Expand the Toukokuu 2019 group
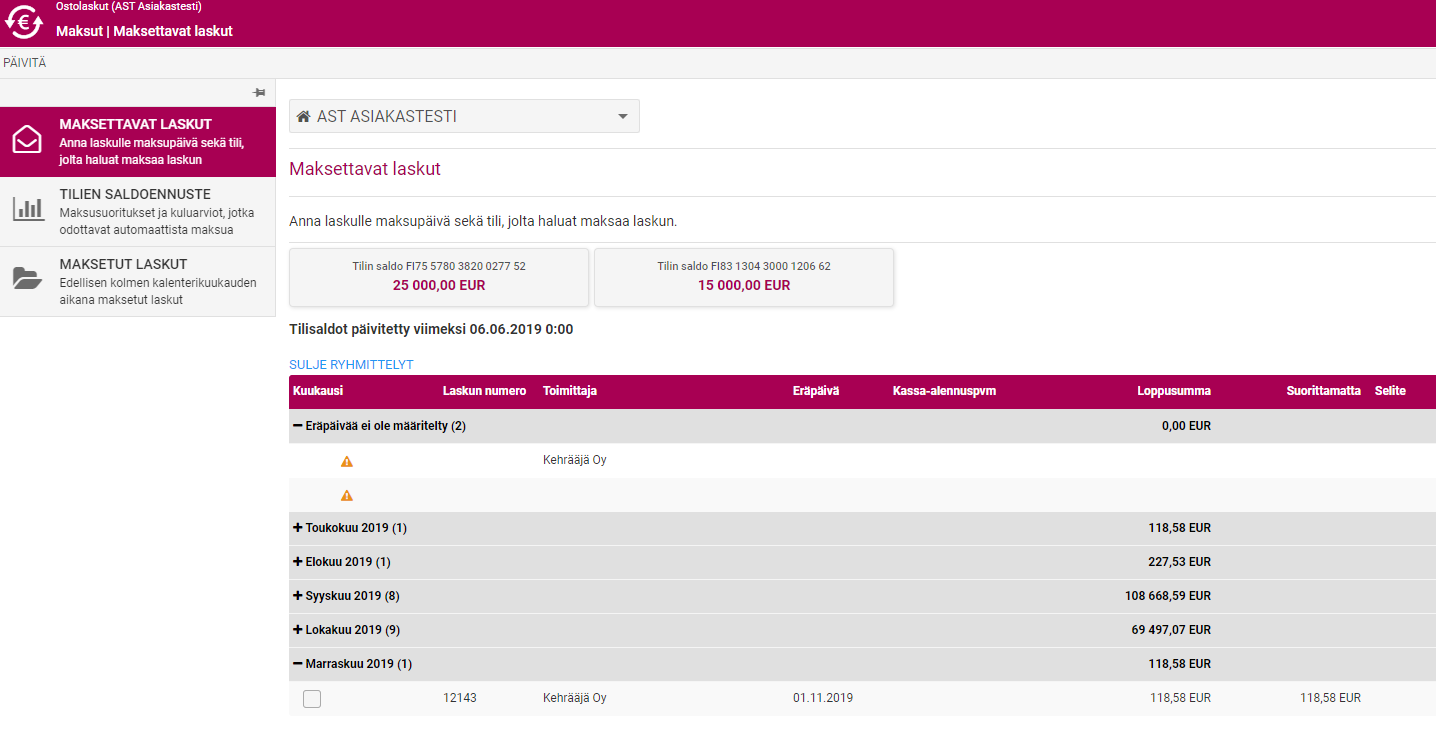 (298, 528)
